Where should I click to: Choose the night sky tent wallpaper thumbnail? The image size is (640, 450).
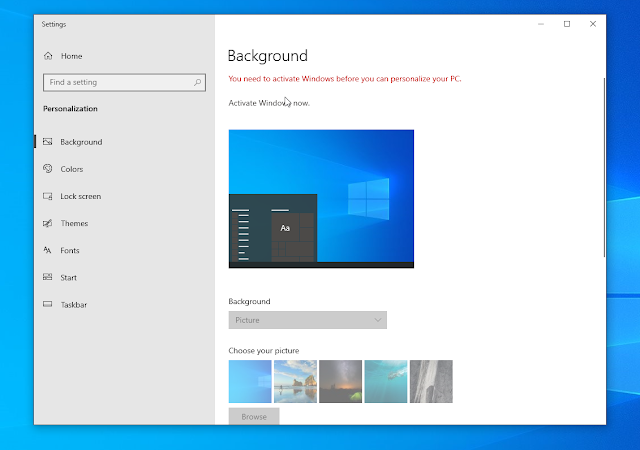tap(340, 381)
